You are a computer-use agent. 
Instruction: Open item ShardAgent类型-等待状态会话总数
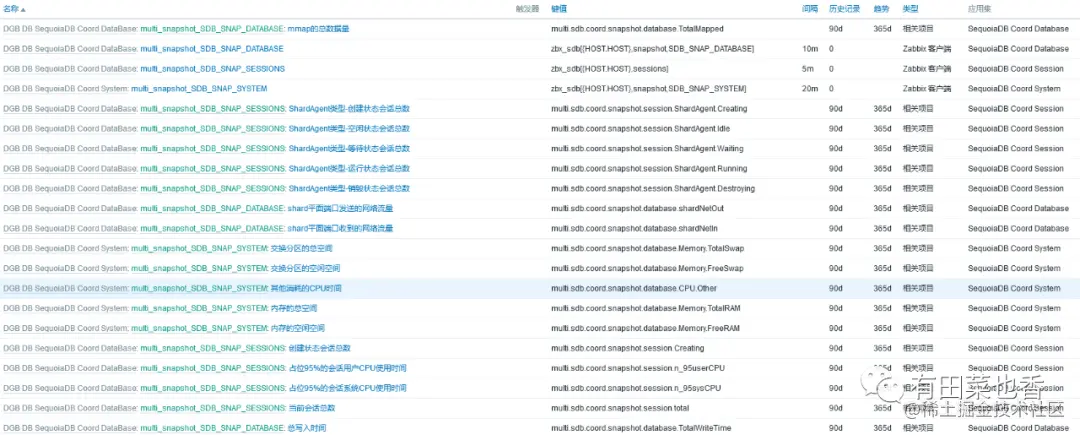click(x=349, y=149)
